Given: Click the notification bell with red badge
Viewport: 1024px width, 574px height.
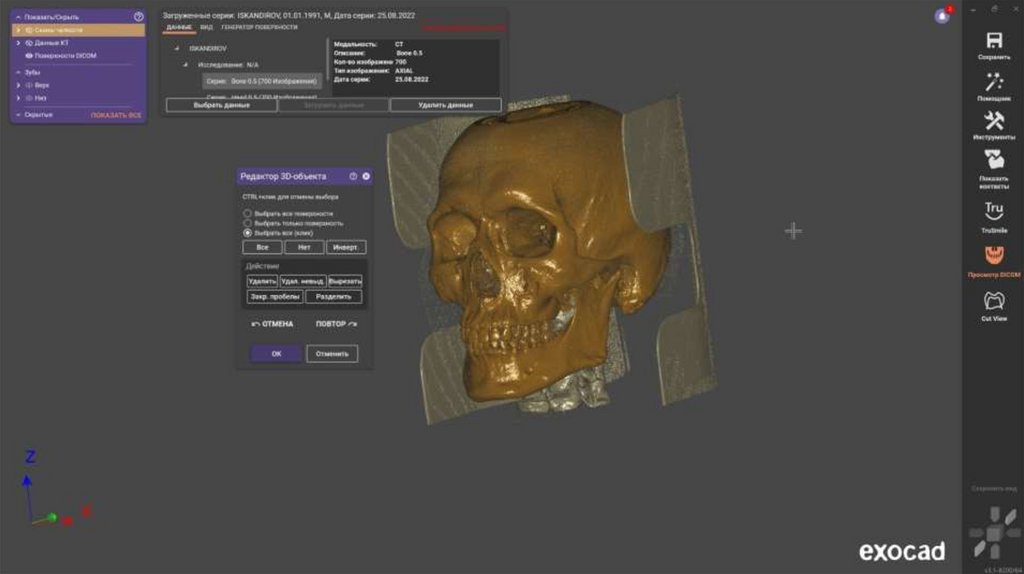Looking at the screenshot, I should coord(942,16).
